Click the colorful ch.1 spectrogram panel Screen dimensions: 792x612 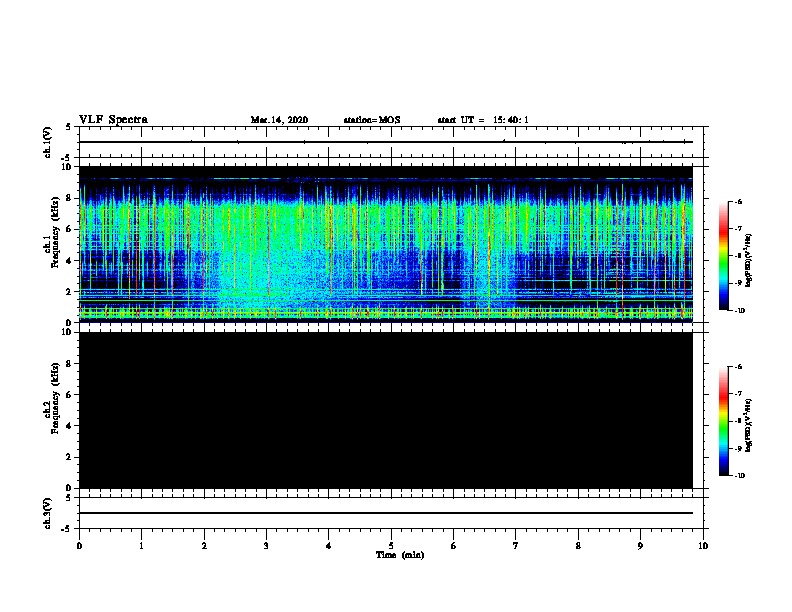click(x=386, y=244)
